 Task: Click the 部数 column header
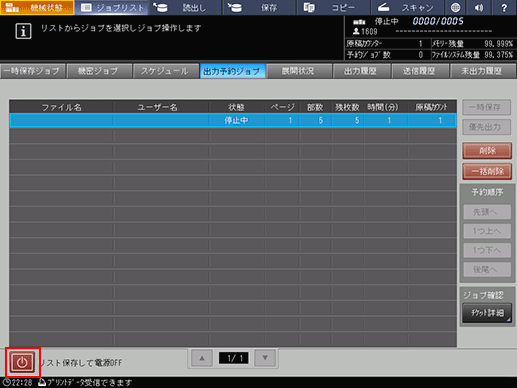pyautogui.click(x=315, y=107)
